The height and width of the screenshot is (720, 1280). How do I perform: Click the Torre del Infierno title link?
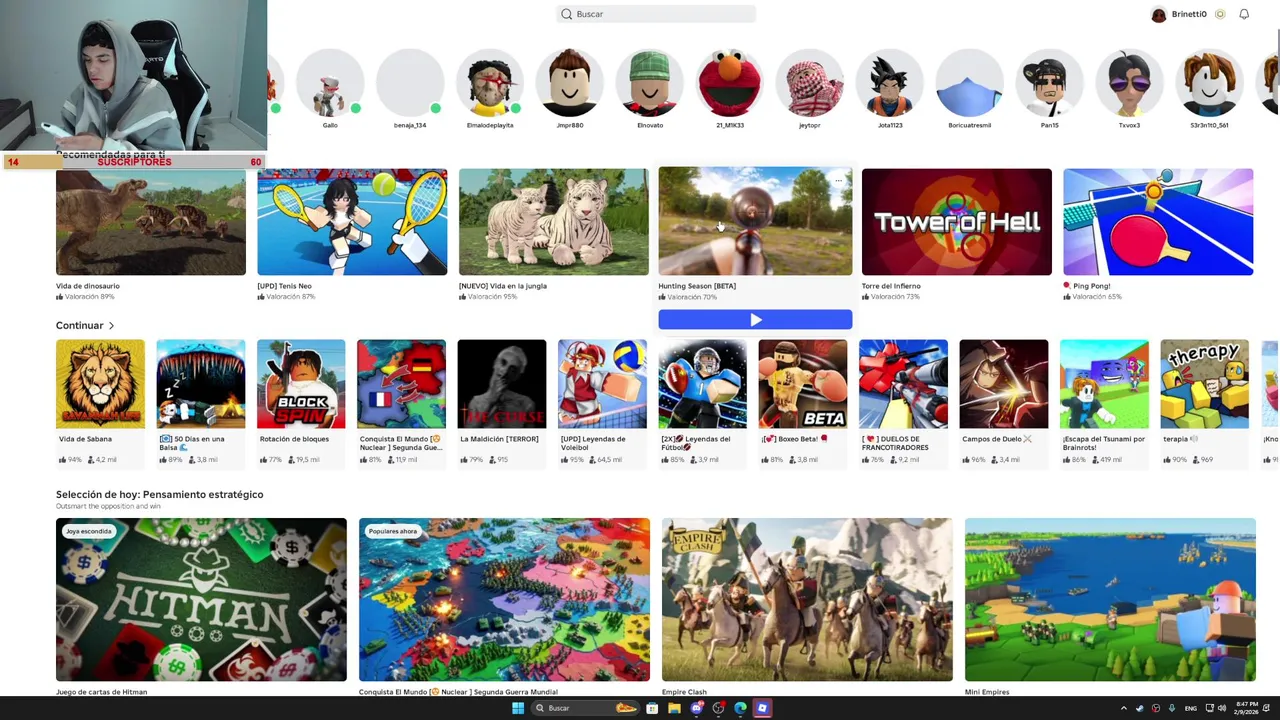point(891,286)
